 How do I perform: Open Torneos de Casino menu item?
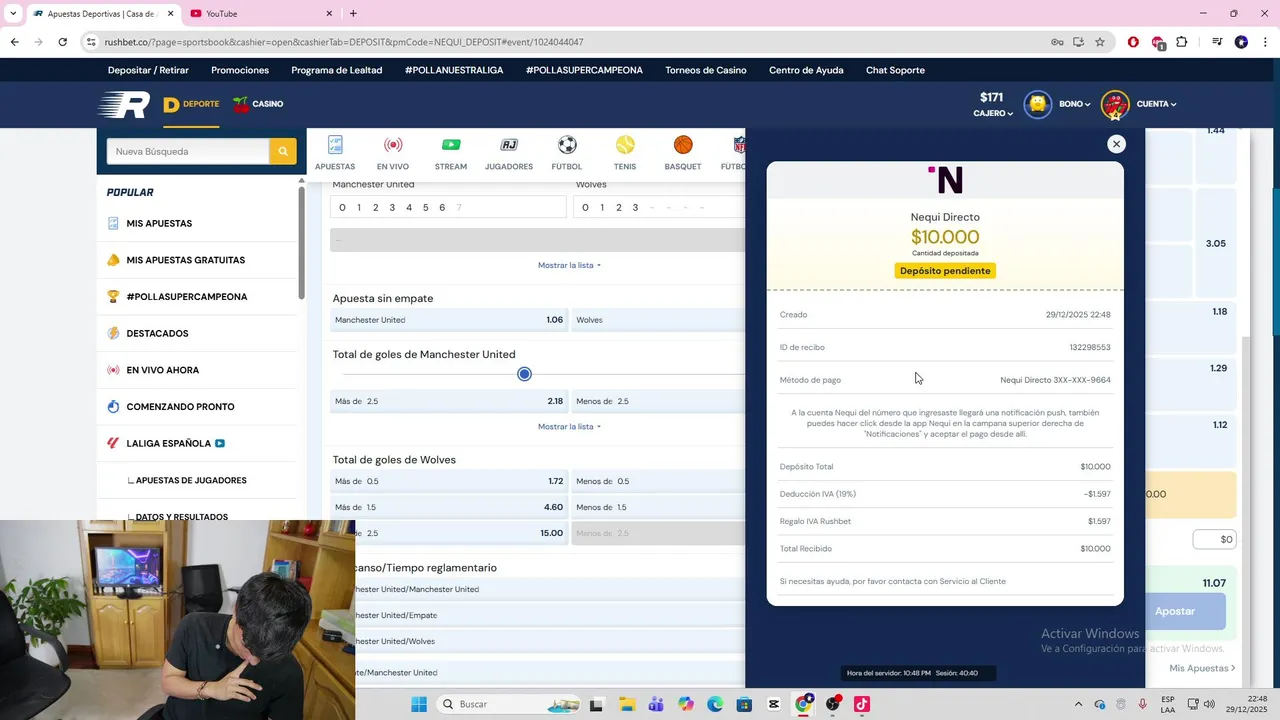click(706, 70)
